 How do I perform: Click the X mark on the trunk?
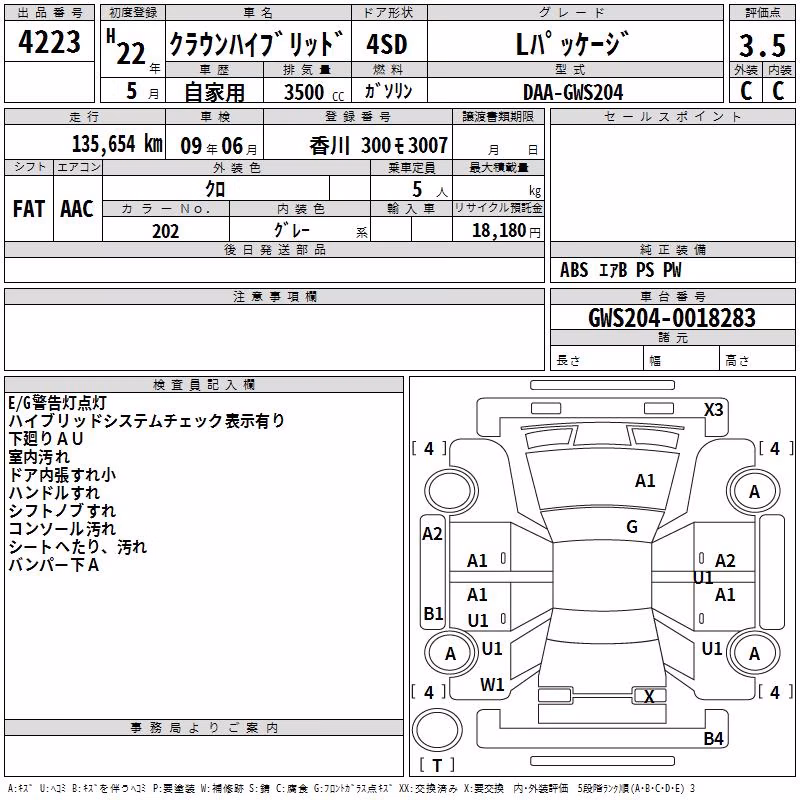pos(649,696)
